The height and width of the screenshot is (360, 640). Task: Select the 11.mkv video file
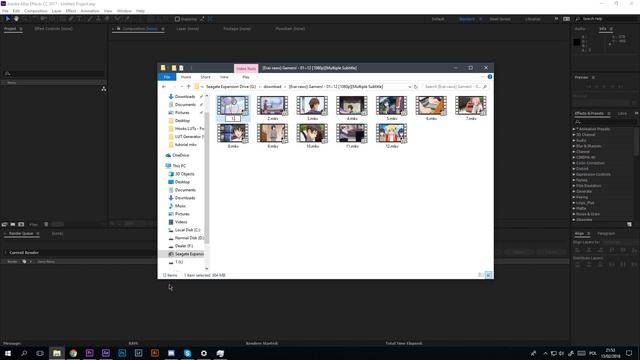click(352, 136)
